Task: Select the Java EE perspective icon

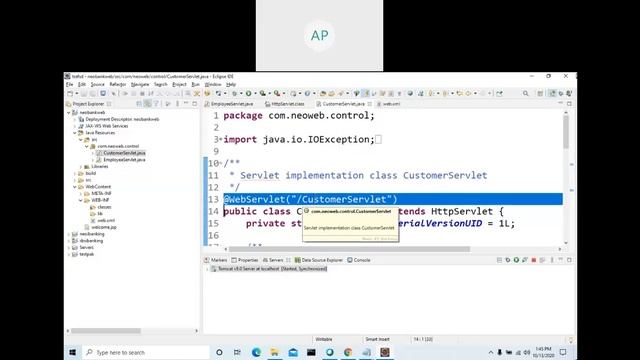Action: 552,93
